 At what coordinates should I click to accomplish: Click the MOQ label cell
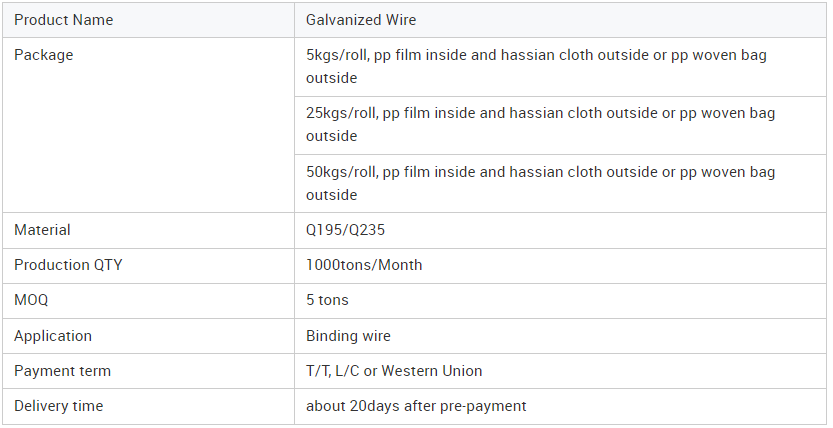click(148, 301)
